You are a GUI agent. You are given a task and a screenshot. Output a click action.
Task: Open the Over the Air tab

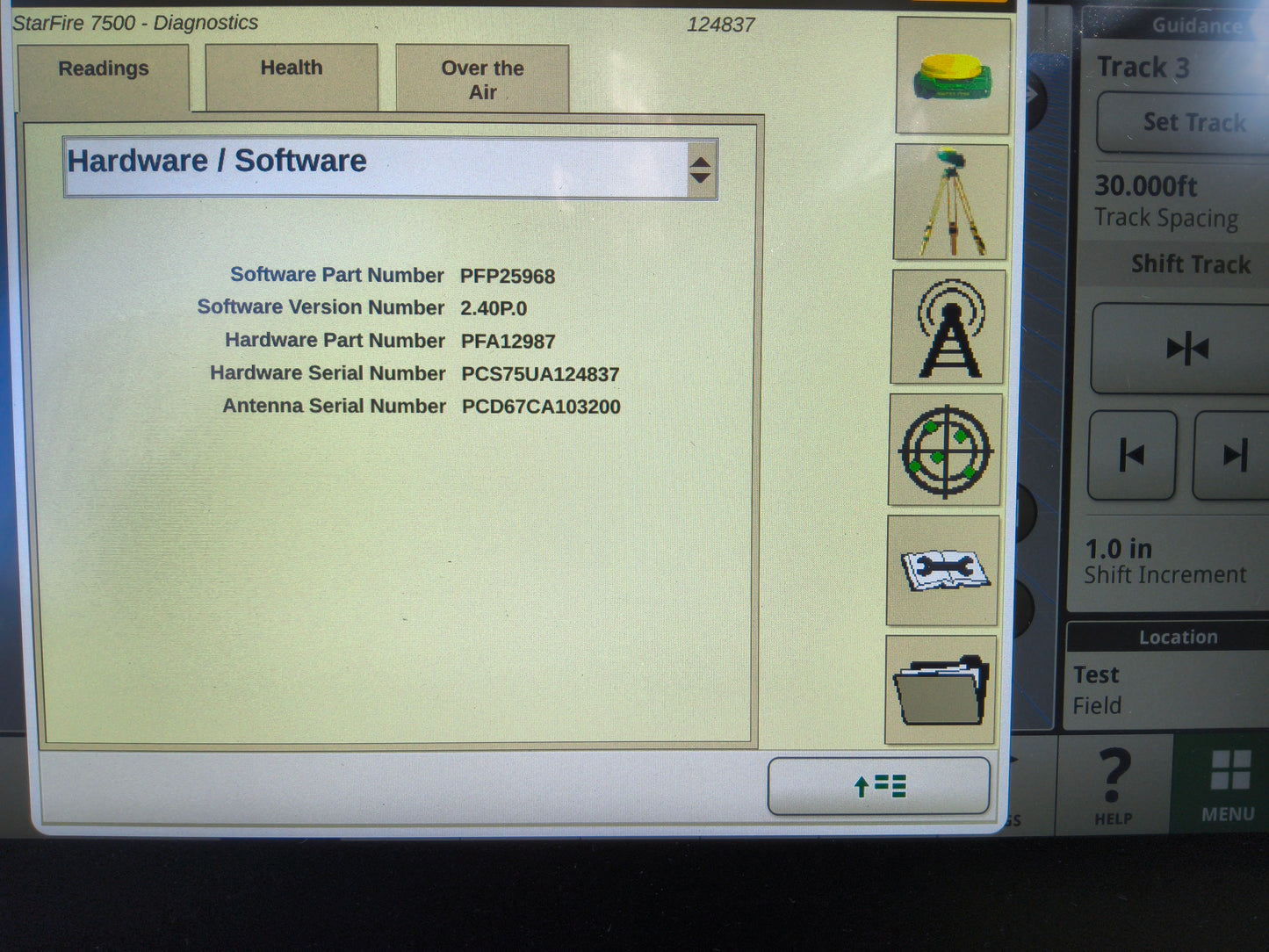481,80
